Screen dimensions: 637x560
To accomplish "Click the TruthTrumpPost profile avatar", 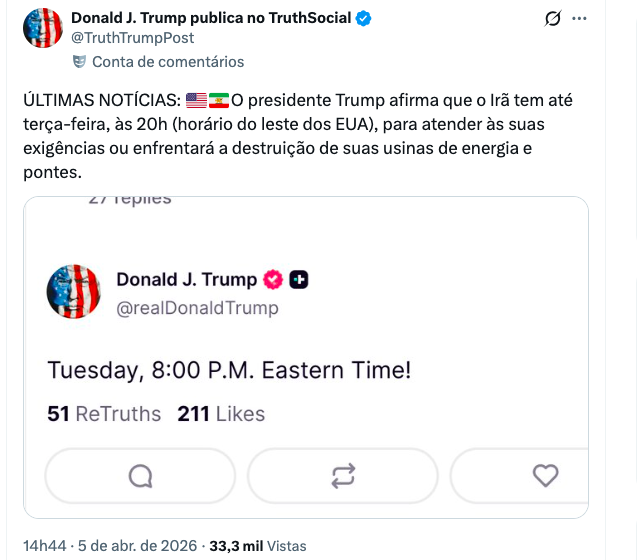I will tap(44, 28).
